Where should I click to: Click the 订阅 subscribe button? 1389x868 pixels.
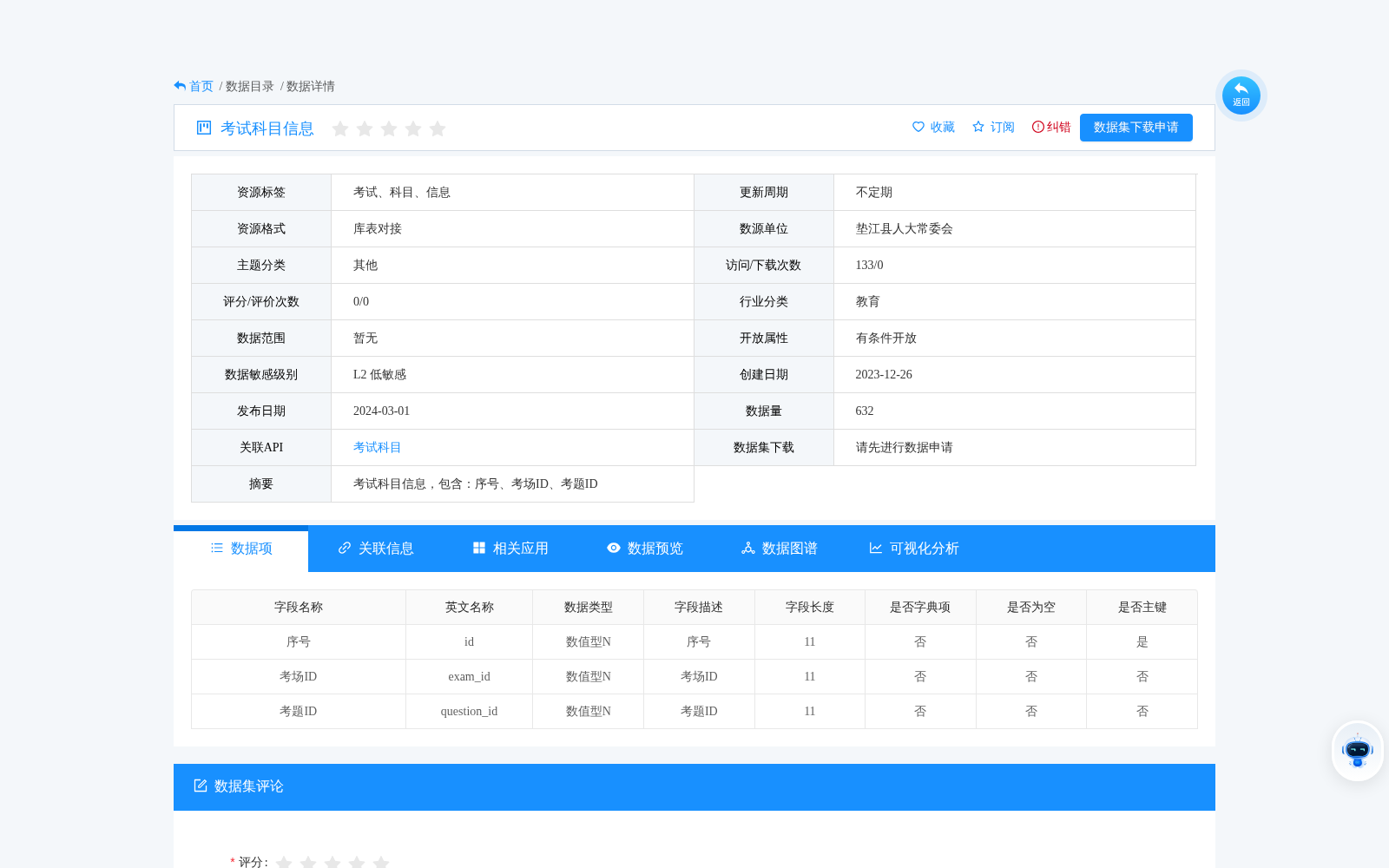[993, 127]
